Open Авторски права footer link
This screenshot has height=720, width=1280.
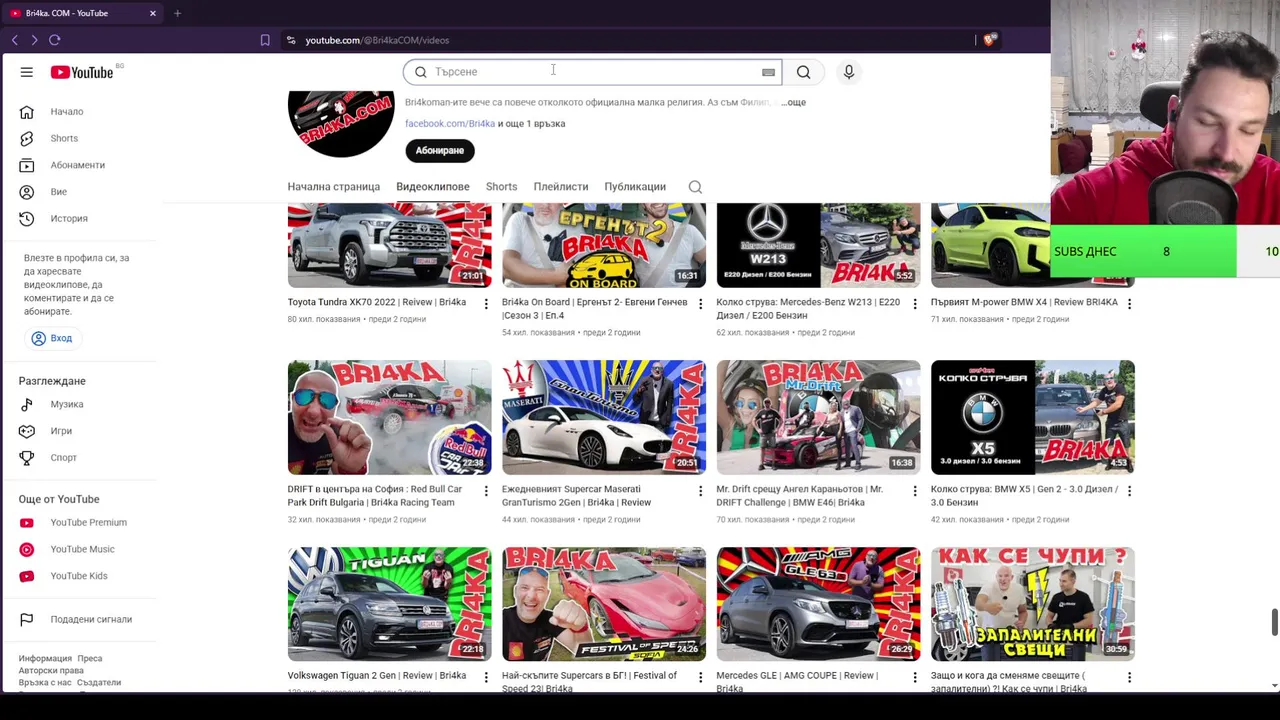pos(51,671)
